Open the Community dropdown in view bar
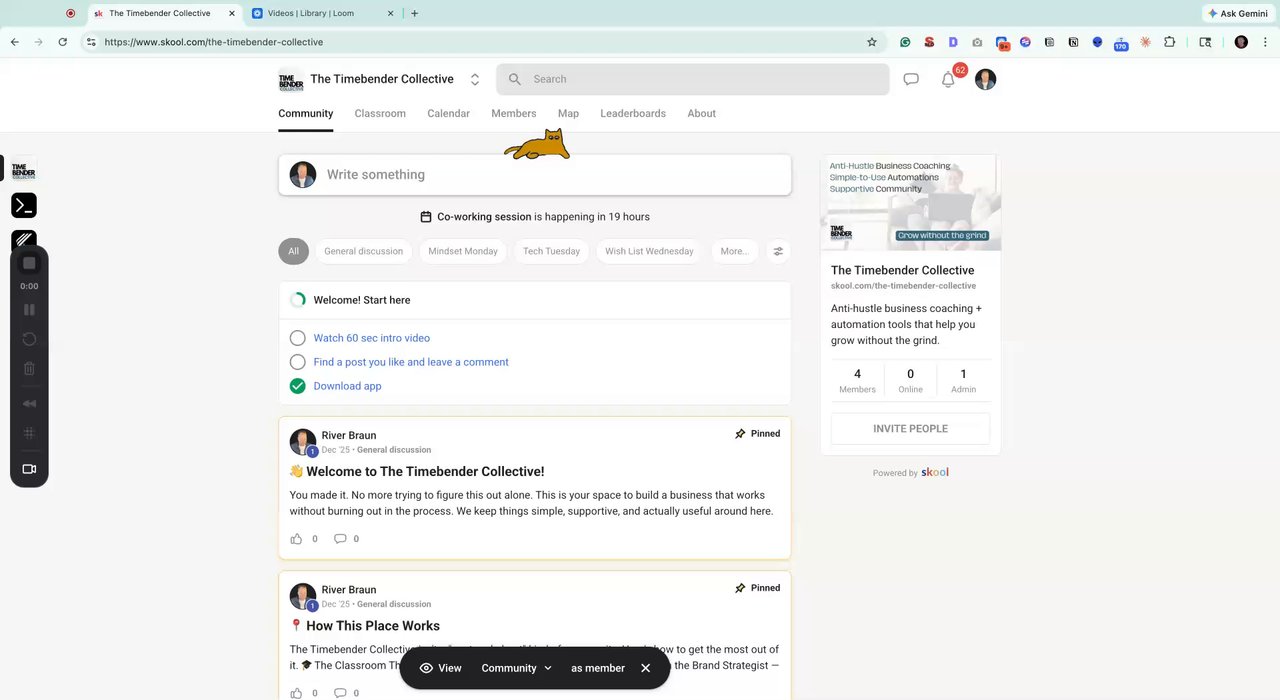 [517, 668]
